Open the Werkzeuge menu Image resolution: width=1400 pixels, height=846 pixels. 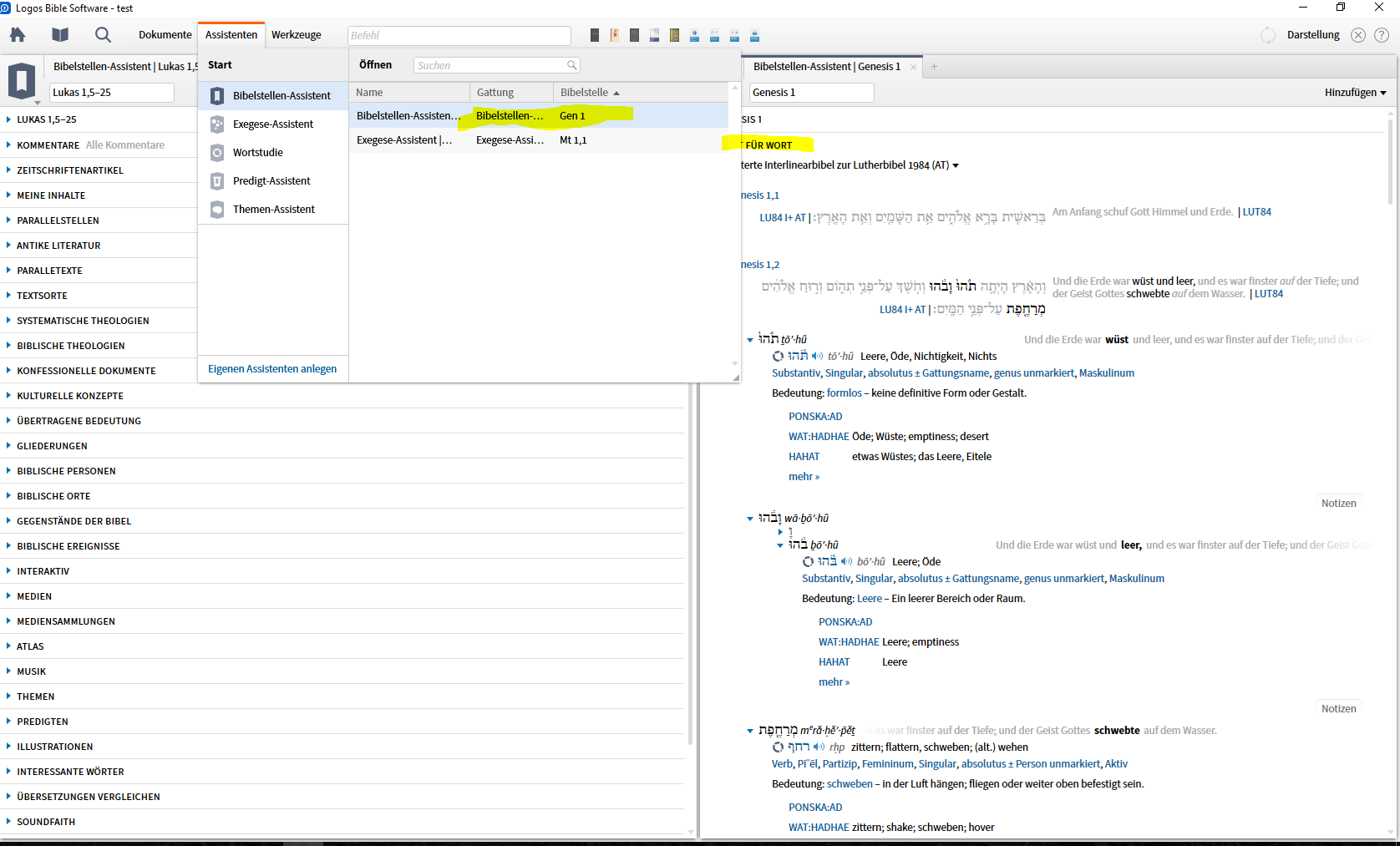(297, 34)
